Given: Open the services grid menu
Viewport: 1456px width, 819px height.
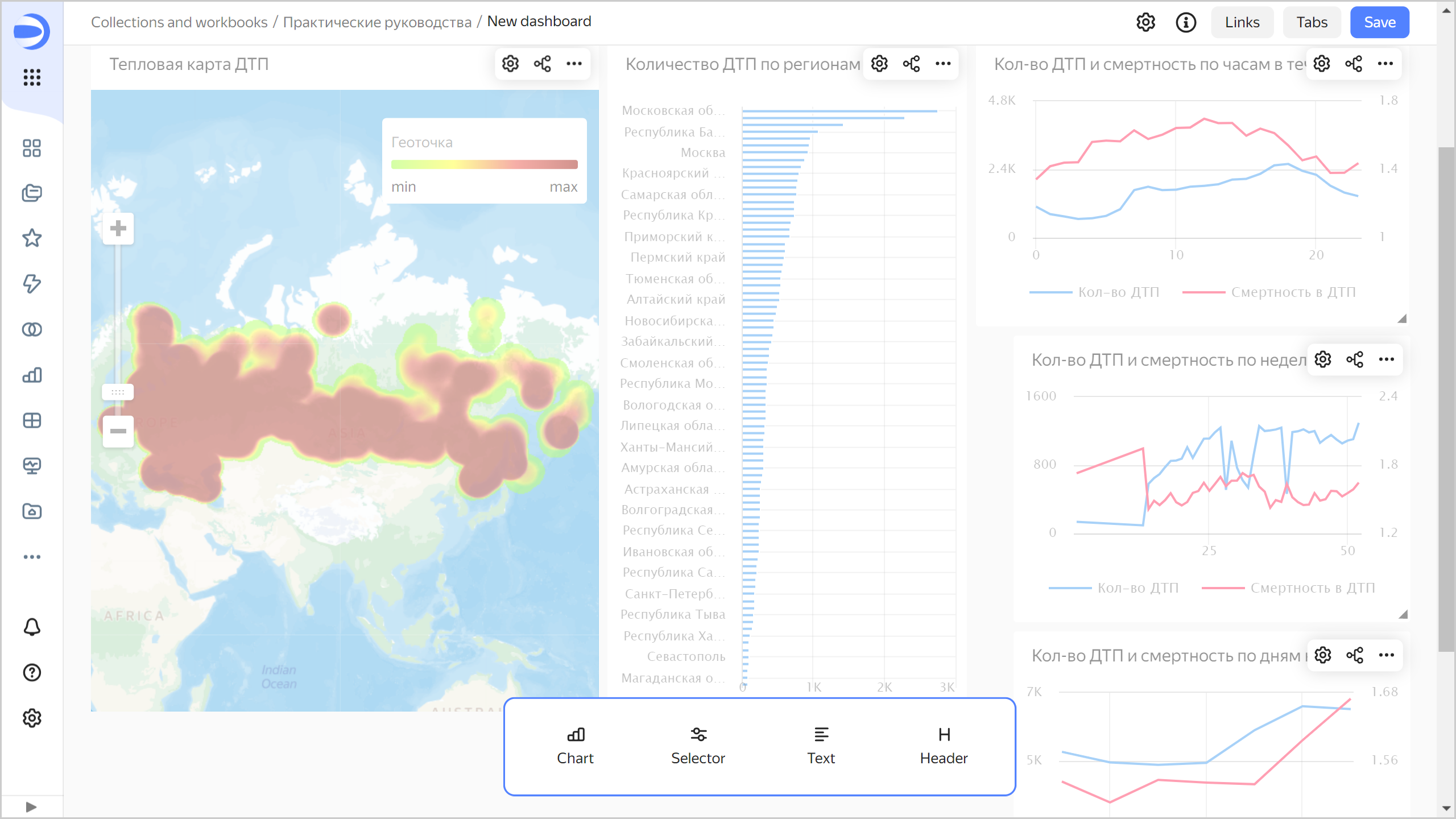Looking at the screenshot, I should [x=32, y=77].
